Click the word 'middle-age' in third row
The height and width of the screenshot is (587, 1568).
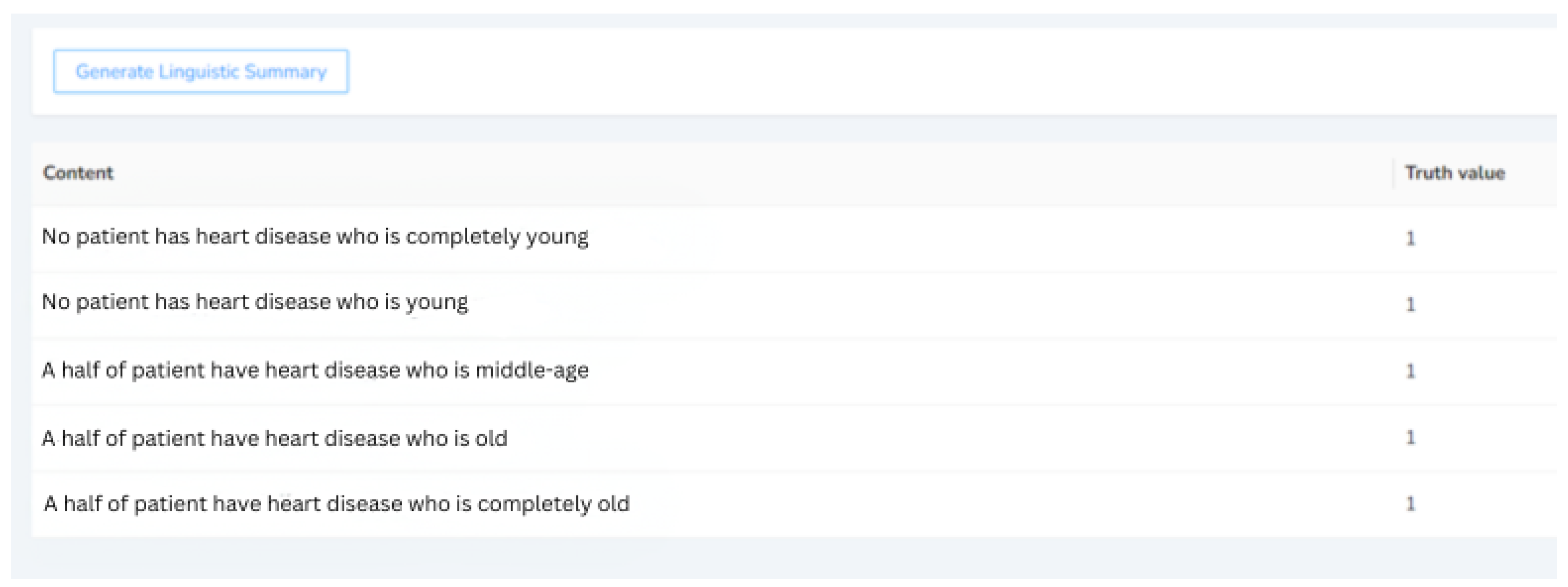[x=531, y=370]
